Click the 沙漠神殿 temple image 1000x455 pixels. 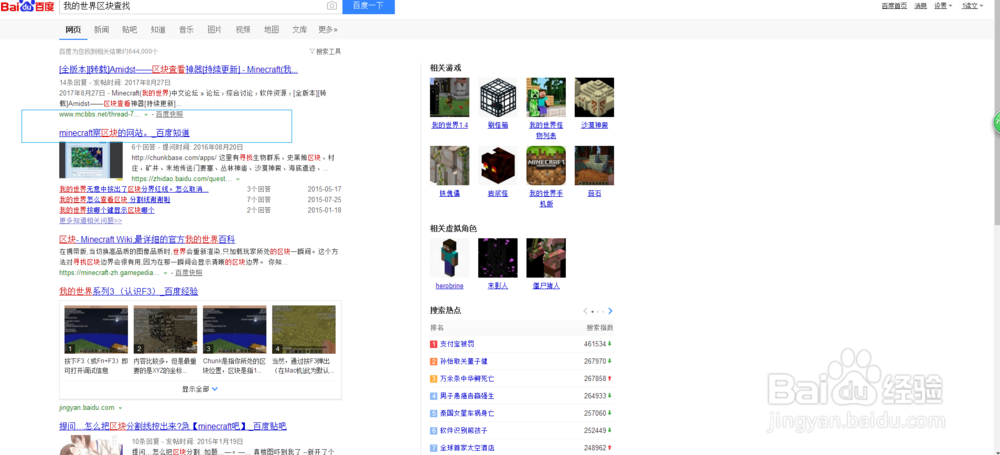tap(594, 97)
